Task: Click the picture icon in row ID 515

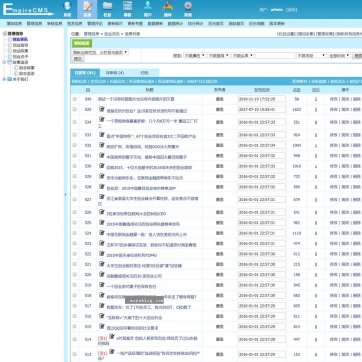Action: (102, 326)
